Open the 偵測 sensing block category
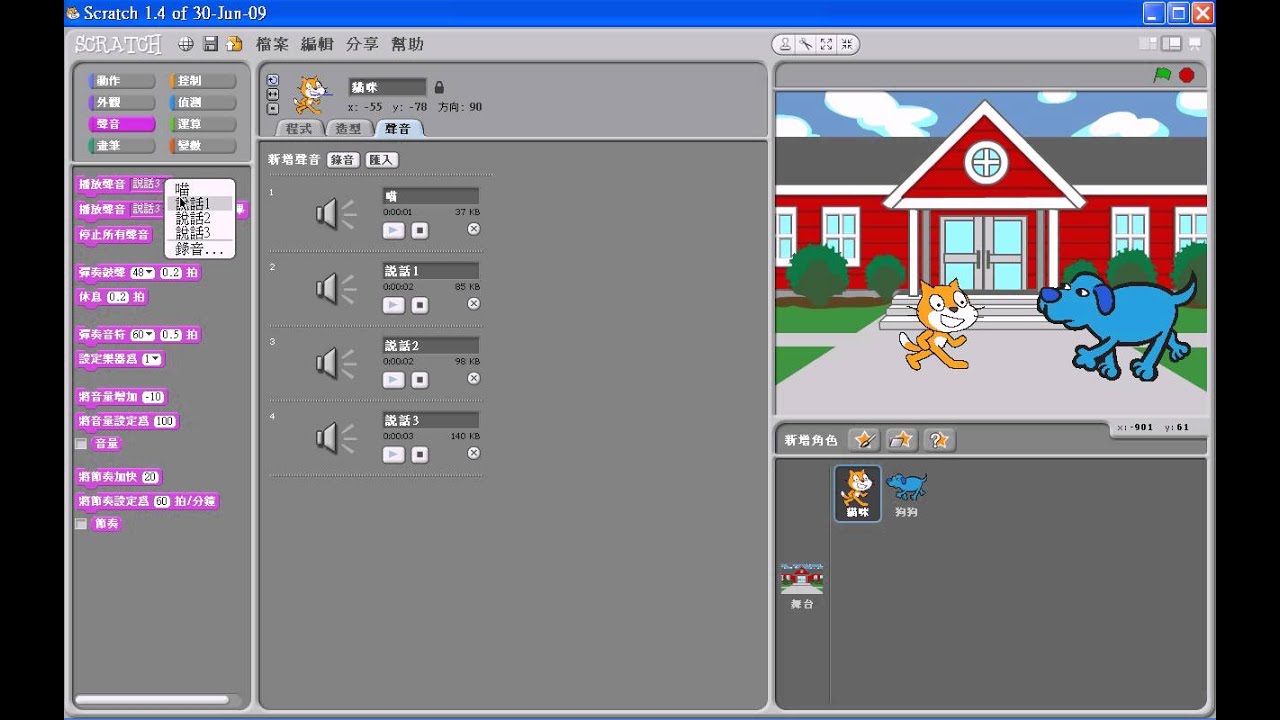The image size is (1280, 720). [x=202, y=103]
